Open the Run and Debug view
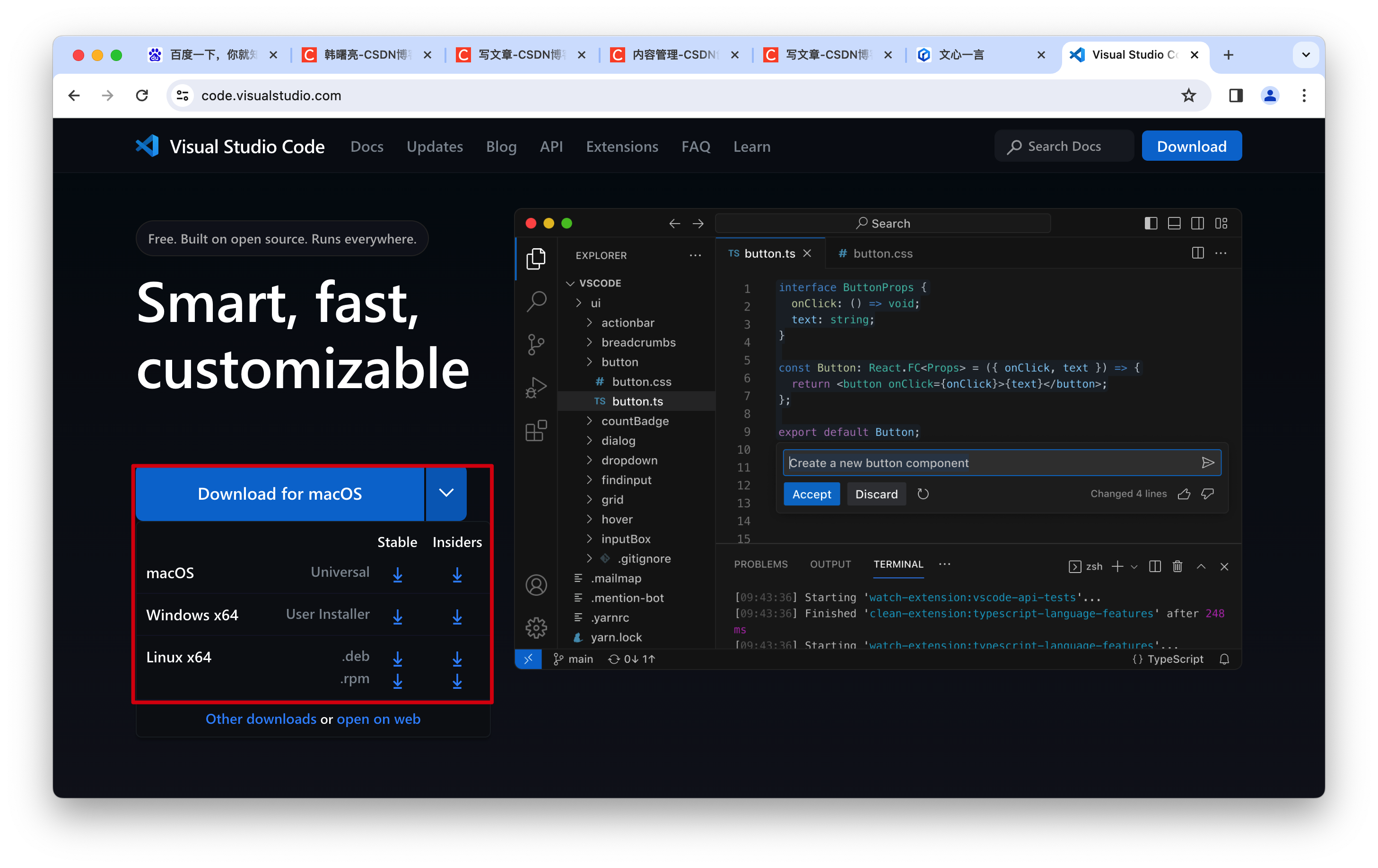Image resolution: width=1378 pixels, height=868 pixels. click(536, 387)
